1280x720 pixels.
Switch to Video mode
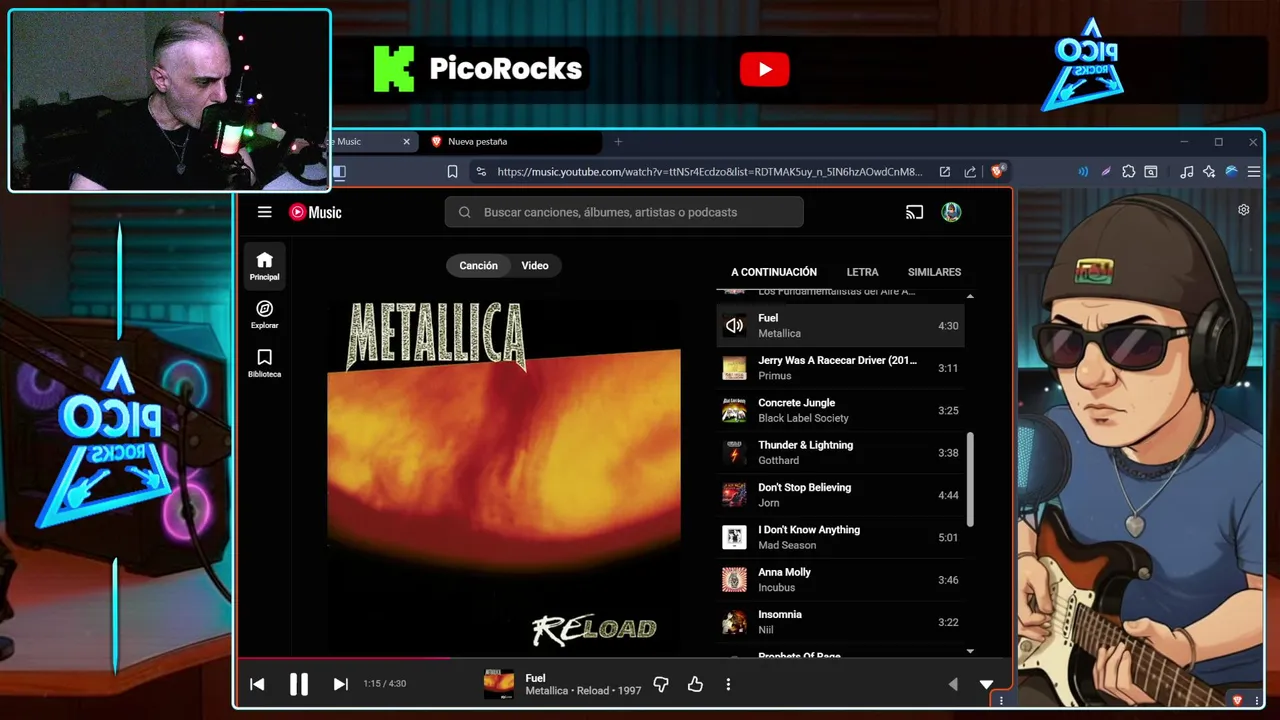pyautogui.click(x=535, y=266)
